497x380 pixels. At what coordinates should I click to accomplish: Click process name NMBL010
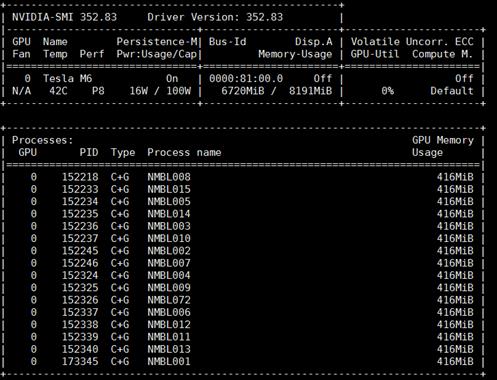pos(169,239)
